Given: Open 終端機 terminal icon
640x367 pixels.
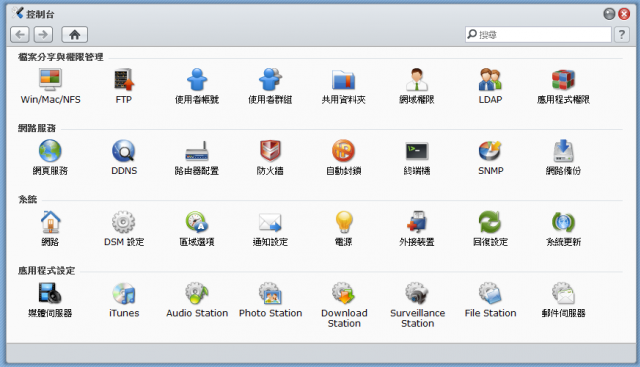Looking at the screenshot, I should pyautogui.click(x=417, y=151).
